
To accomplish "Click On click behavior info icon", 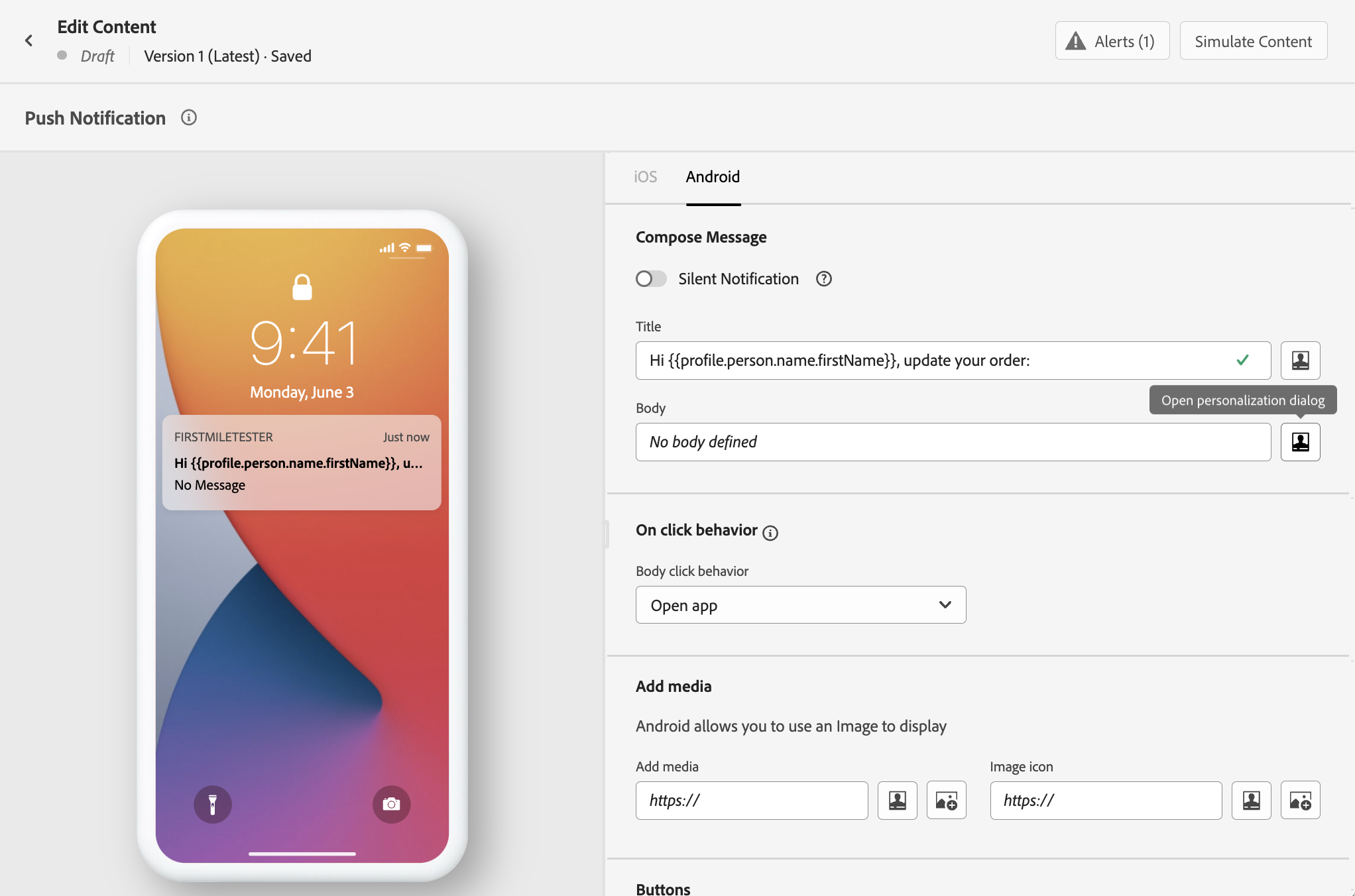I will click(770, 533).
